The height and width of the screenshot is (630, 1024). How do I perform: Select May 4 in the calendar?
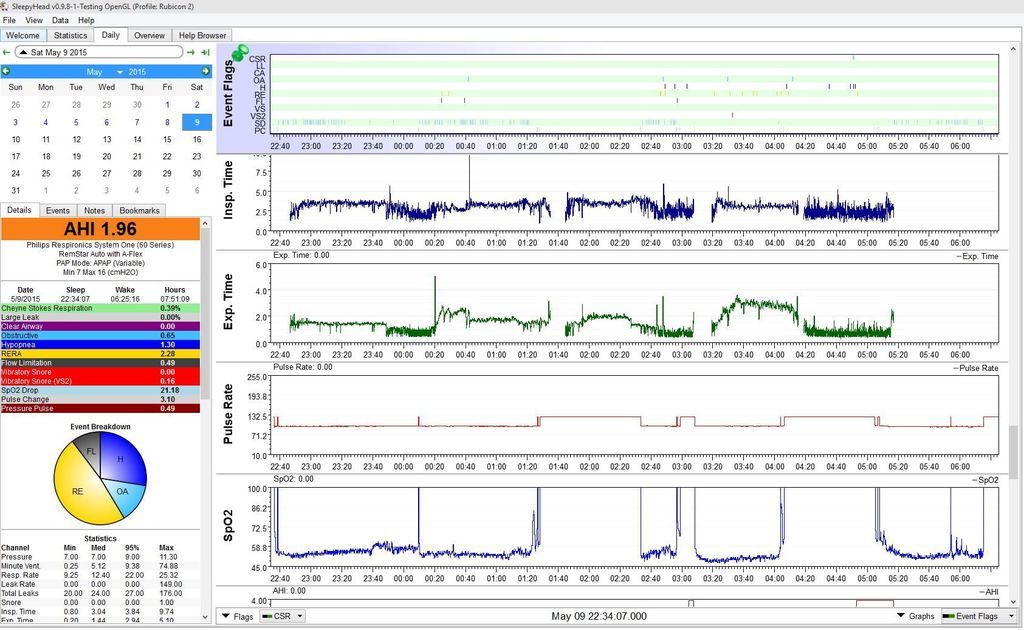pos(46,122)
